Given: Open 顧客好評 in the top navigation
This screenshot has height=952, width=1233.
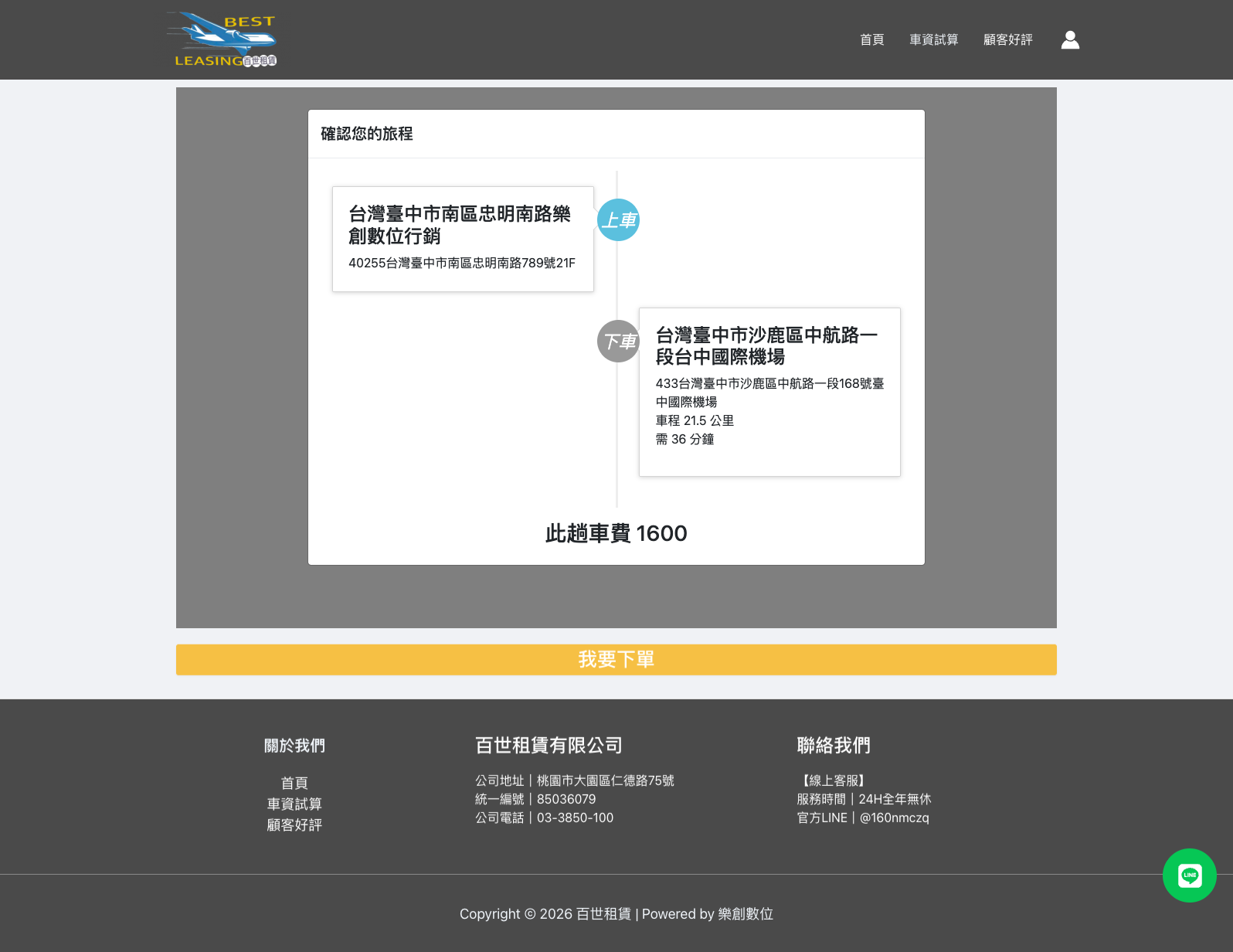Looking at the screenshot, I should 1007,39.
